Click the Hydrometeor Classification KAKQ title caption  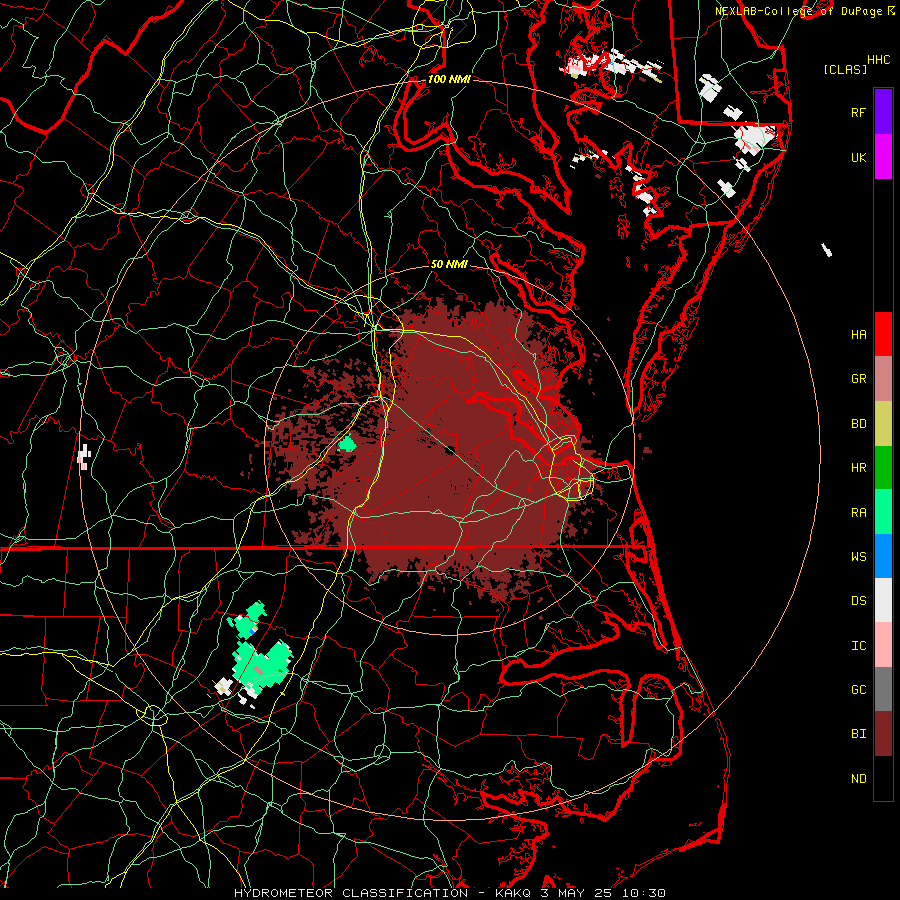pyautogui.click(x=450, y=893)
